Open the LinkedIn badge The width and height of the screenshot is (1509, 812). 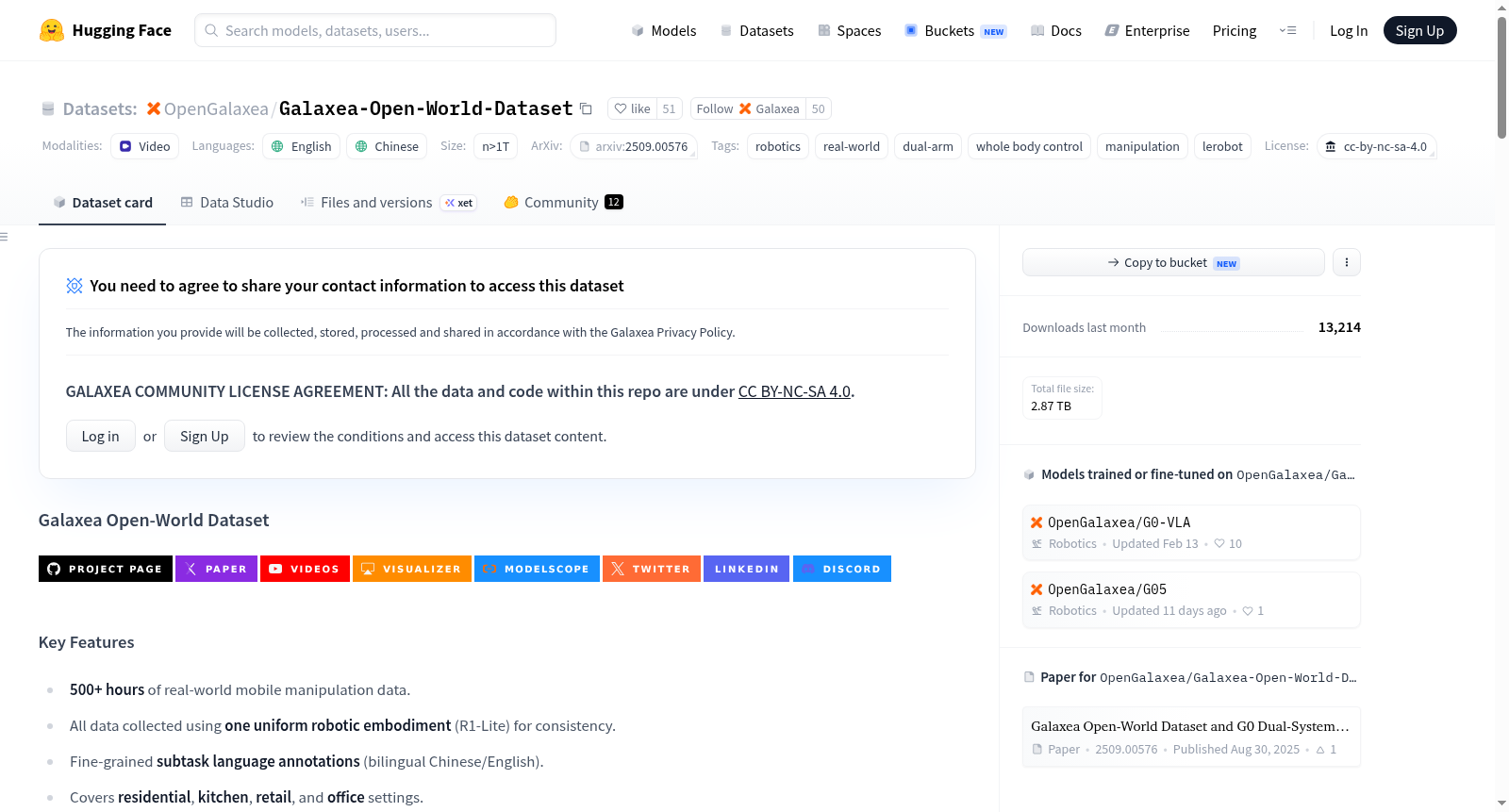click(746, 569)
